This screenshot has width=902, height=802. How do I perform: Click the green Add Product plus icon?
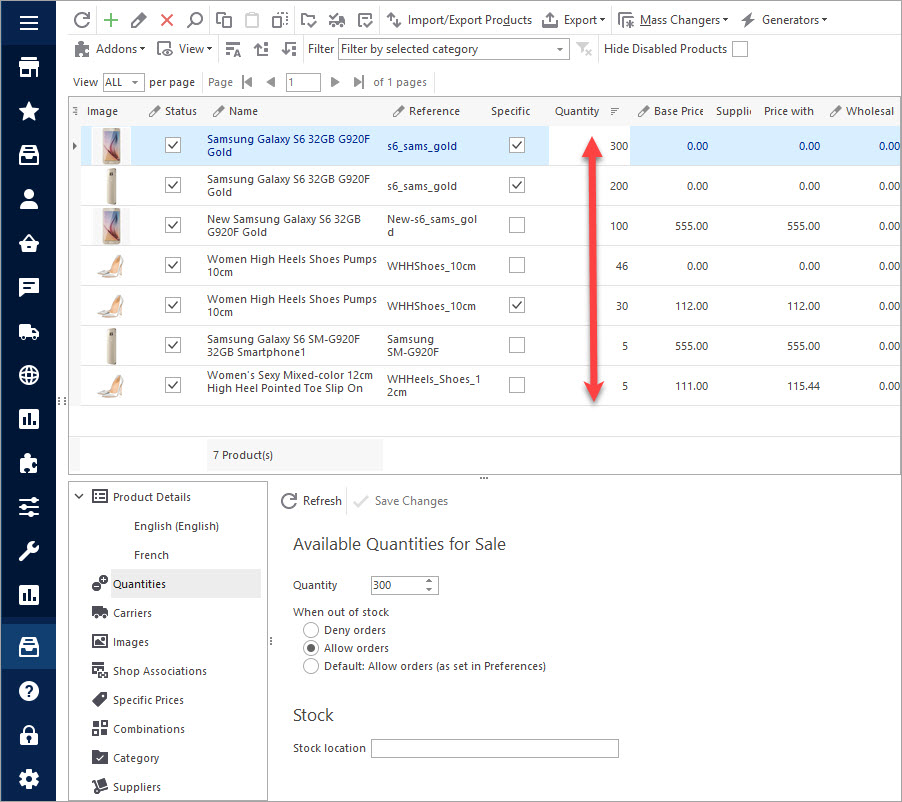click(x=111, y=20)
